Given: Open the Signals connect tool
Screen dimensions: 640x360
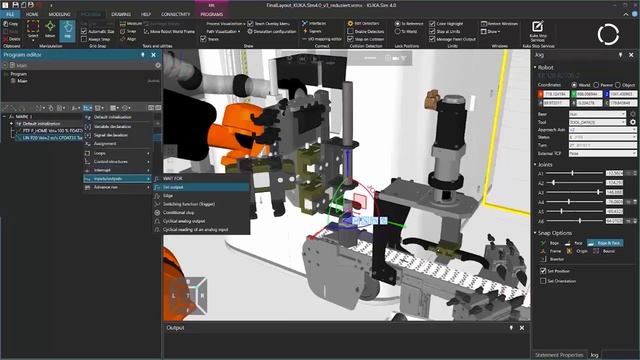Looking at the screenshot, I should point(311,31).
